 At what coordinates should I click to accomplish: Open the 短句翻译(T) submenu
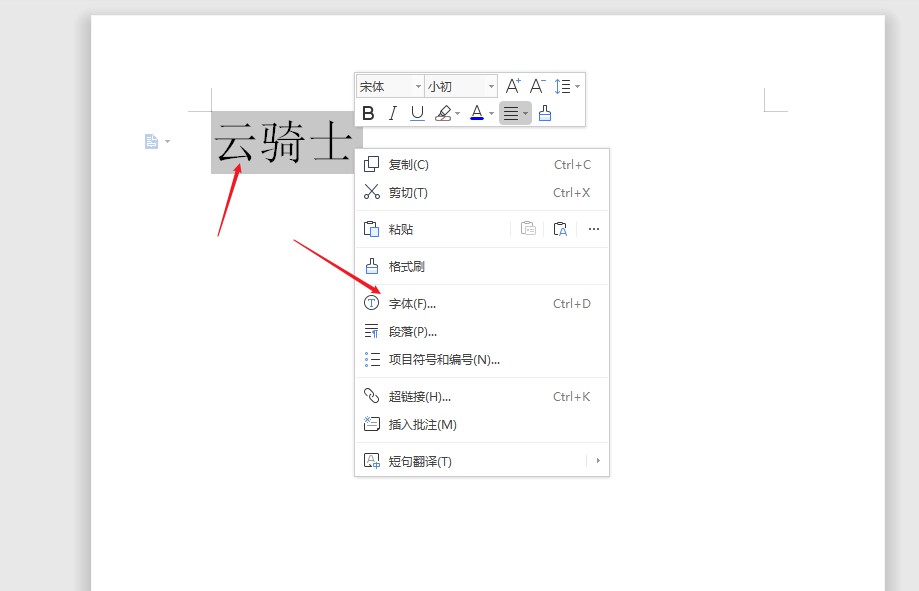tap(482, 461)
